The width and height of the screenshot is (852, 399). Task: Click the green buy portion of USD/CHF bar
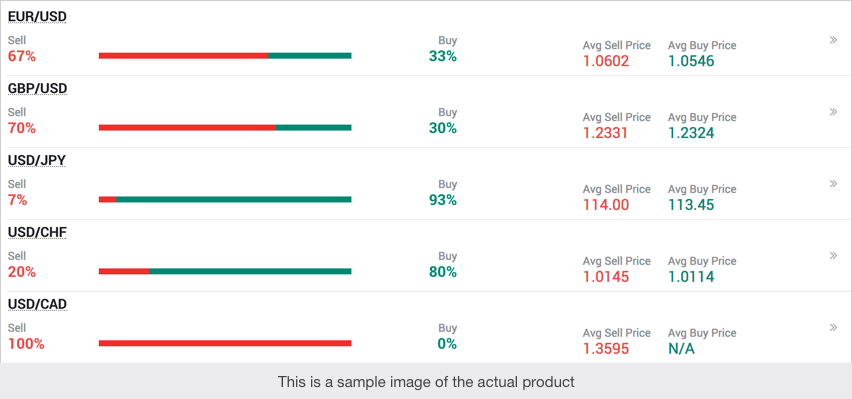[x=250, y=271]
